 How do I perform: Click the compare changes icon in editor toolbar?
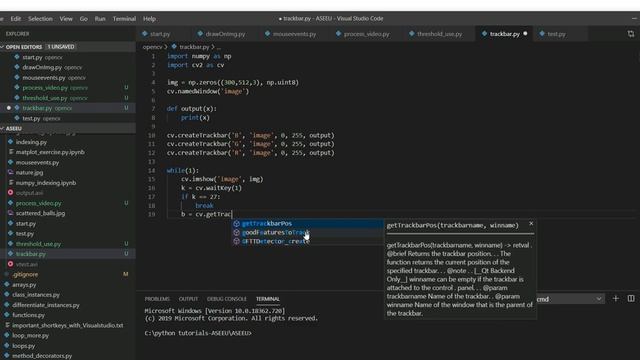(x=631, y=34)
